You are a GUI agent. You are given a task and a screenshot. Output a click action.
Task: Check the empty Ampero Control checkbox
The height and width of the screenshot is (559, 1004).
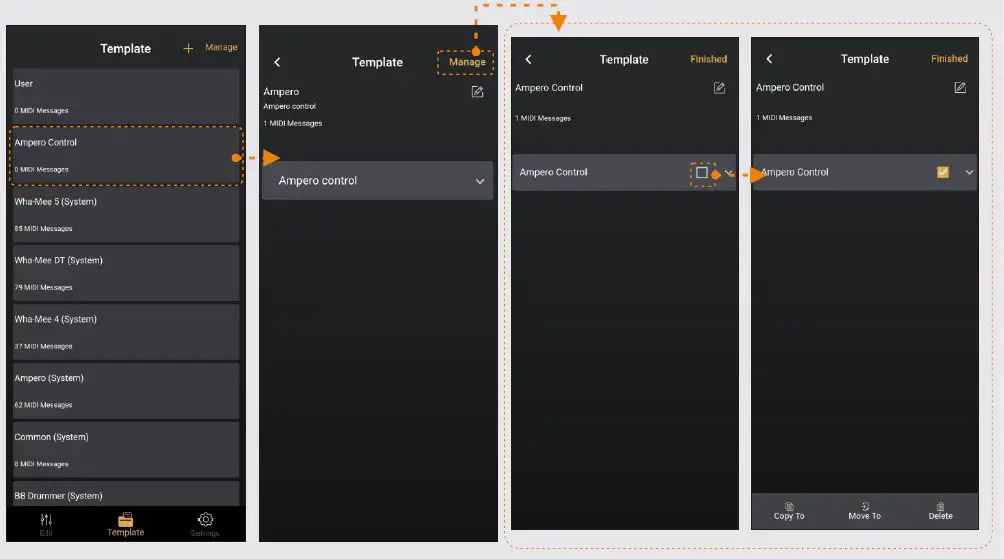tap(702, 172)
